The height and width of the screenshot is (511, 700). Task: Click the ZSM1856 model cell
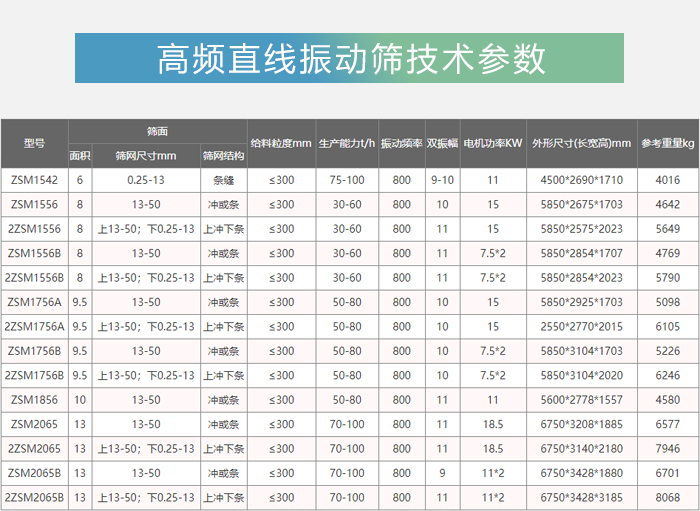34,399
